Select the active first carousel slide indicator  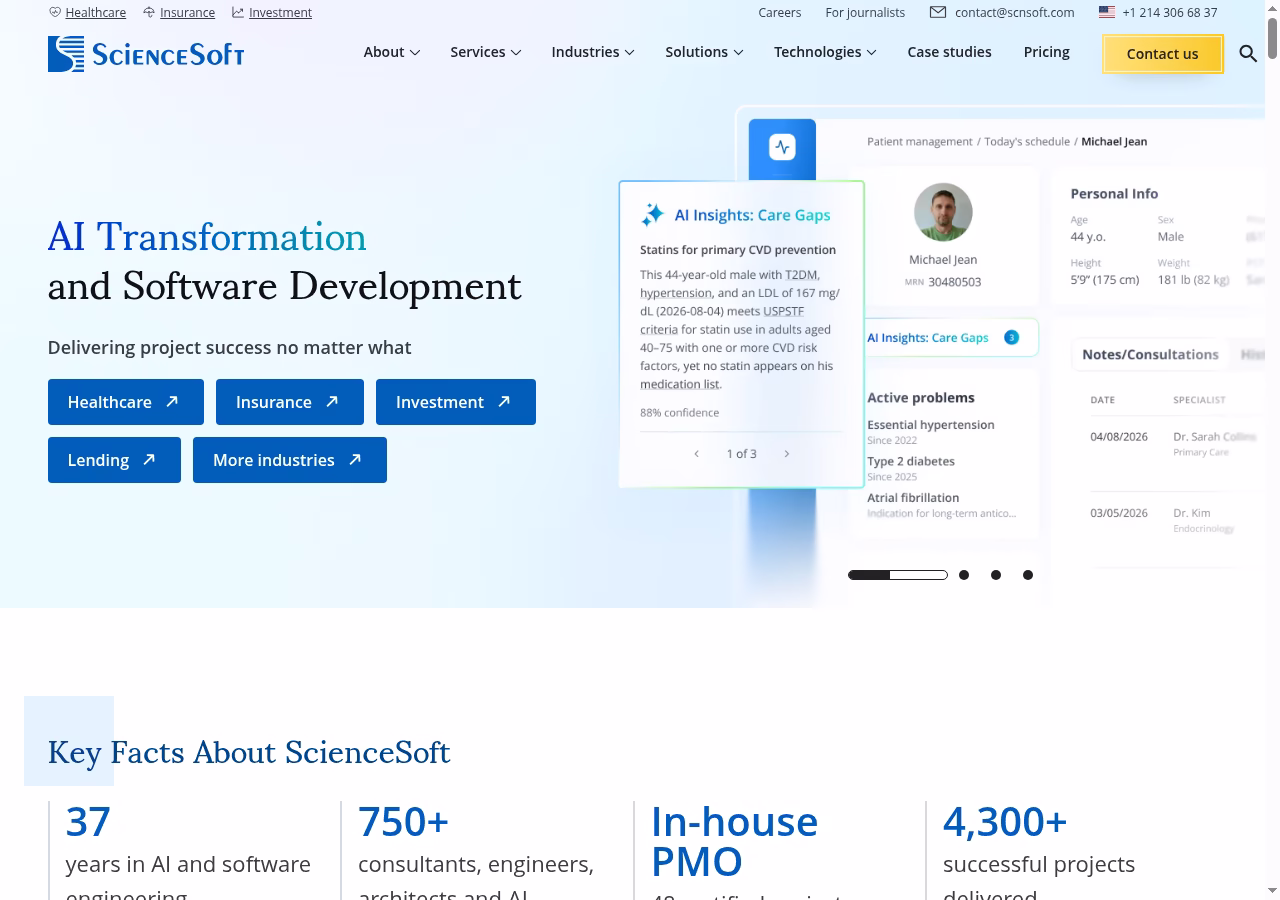(898, 575)
